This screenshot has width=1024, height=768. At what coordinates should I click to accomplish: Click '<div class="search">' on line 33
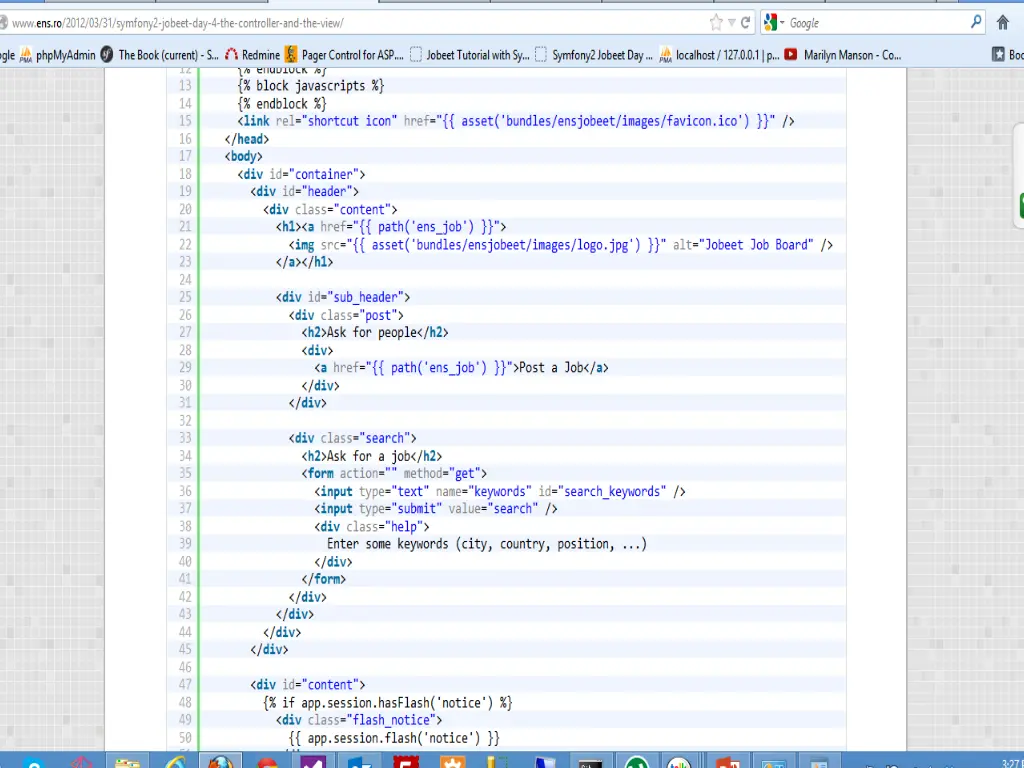(353, 438)
